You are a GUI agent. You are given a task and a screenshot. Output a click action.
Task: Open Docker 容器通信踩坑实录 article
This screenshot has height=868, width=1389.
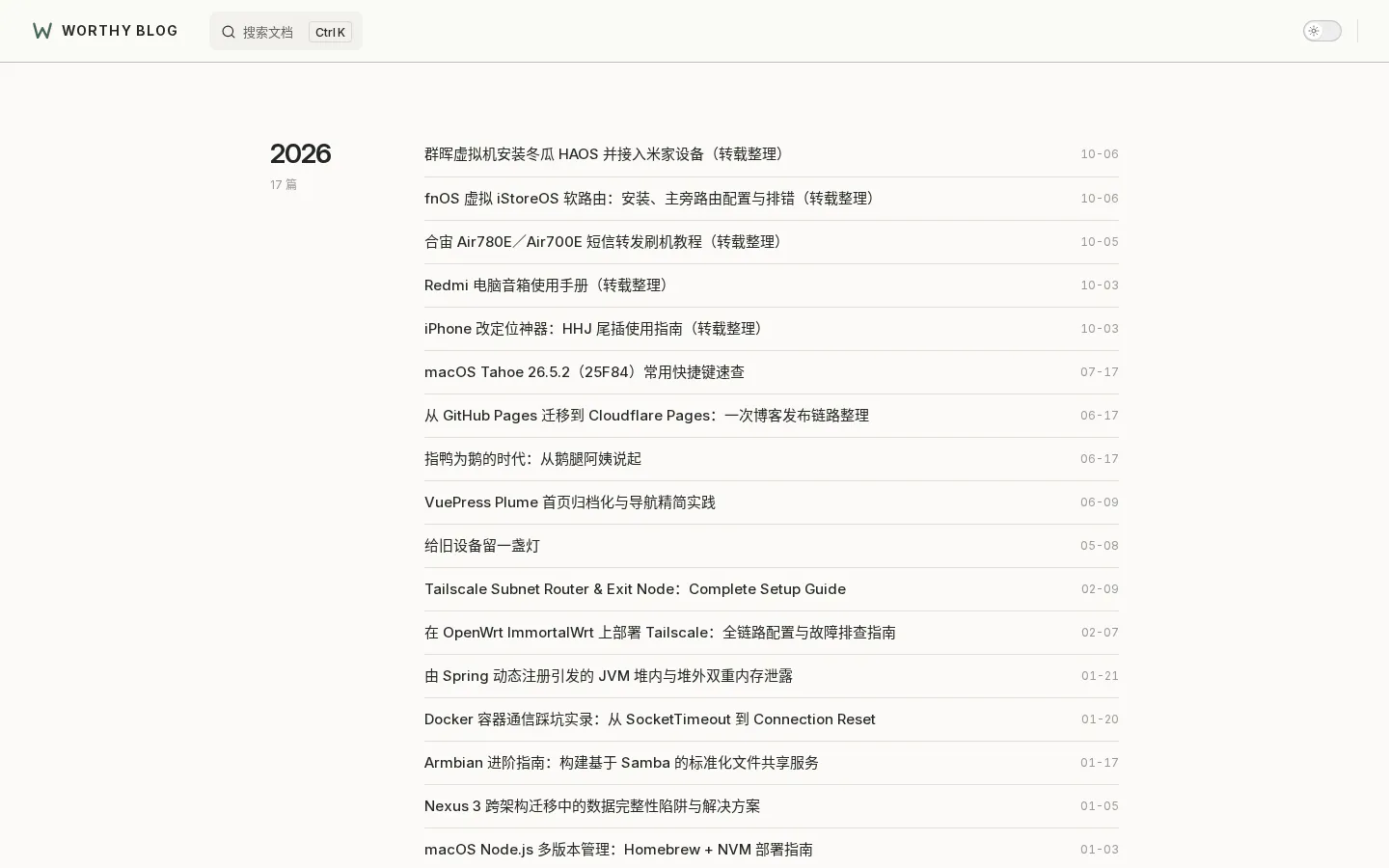click(x=650, y=719)
